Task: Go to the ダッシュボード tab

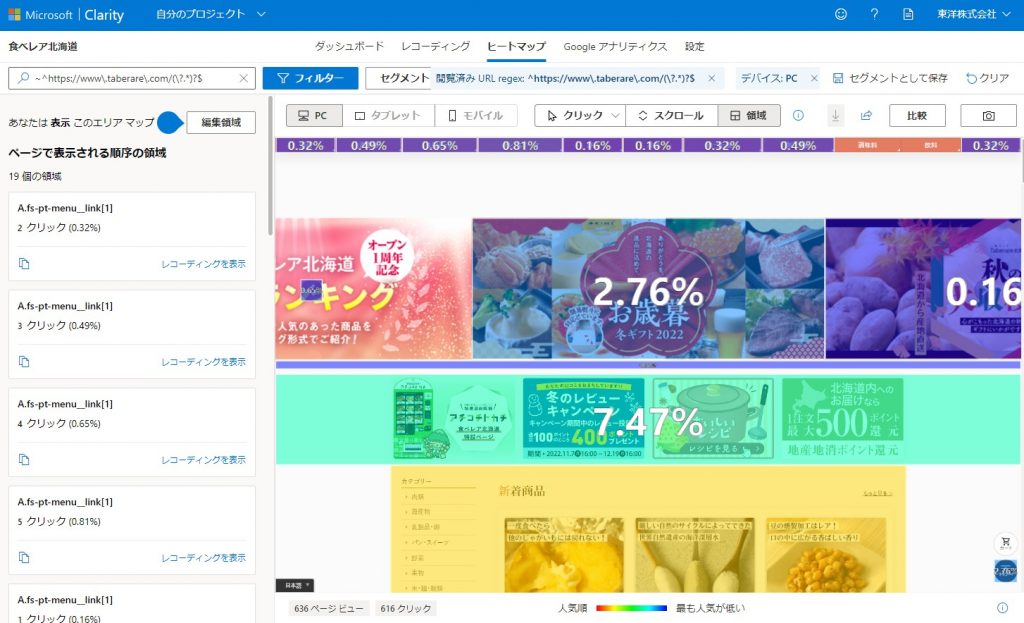Action: click(x=349, y=46)
